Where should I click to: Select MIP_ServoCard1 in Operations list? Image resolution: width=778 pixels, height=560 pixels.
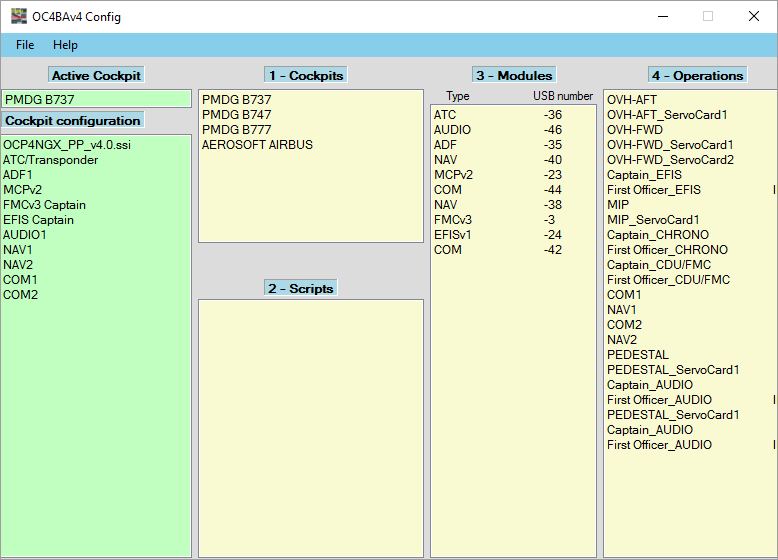[x=653, y=220]
